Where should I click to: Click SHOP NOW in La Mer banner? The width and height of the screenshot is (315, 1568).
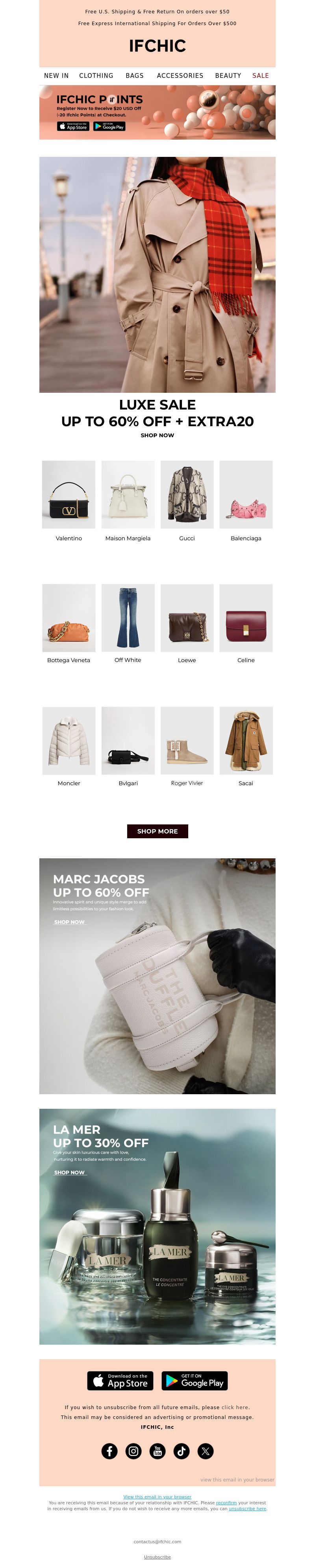coord(69,1172)
